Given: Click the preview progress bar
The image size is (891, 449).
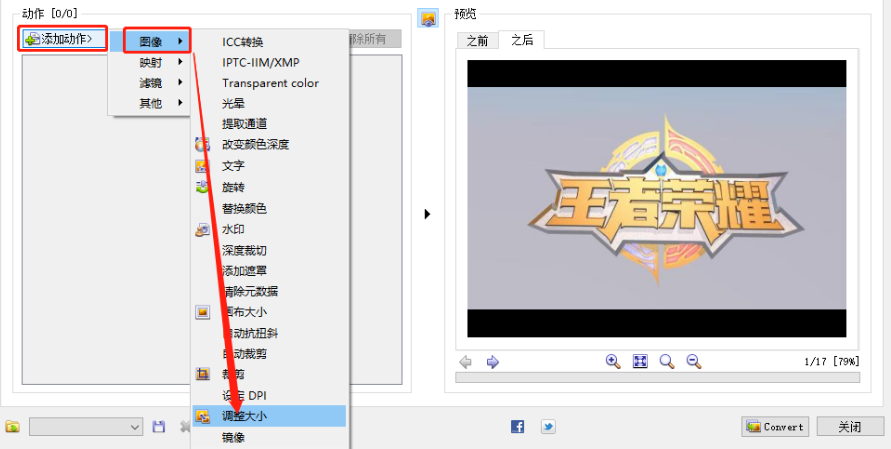Looking at the screenshot, I should point(657,377).
